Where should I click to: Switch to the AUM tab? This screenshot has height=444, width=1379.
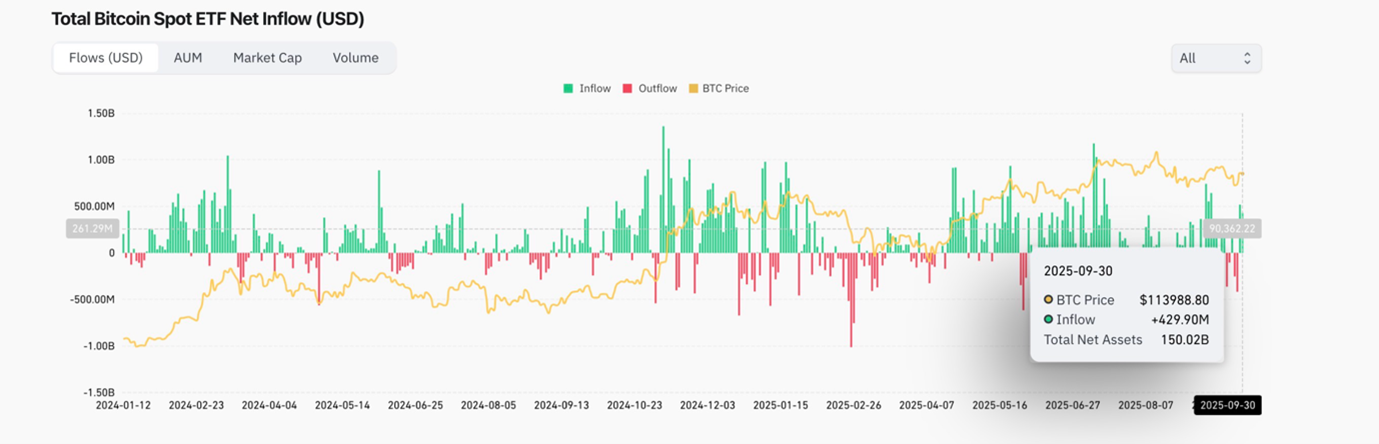[188, 58]
